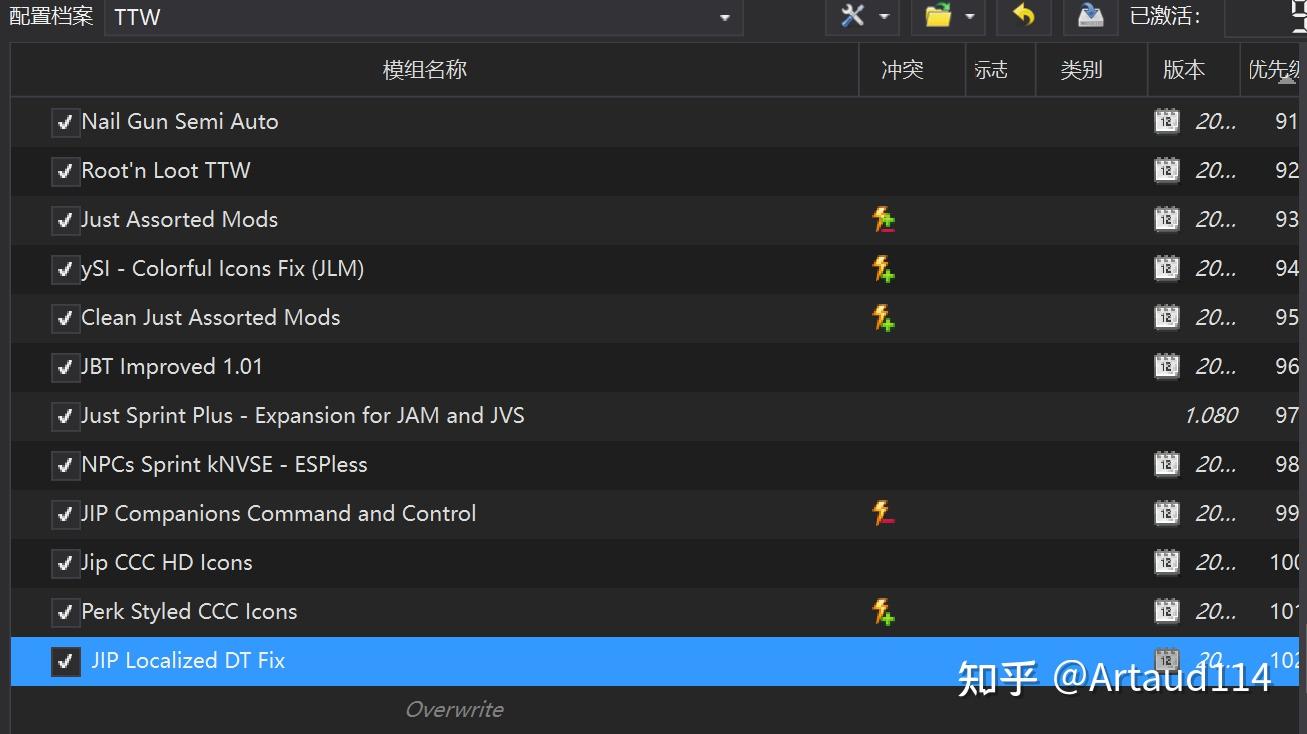
Task: Click the calendar version icon for Nail Gun Semi Auto
Action: point(1166,120)
